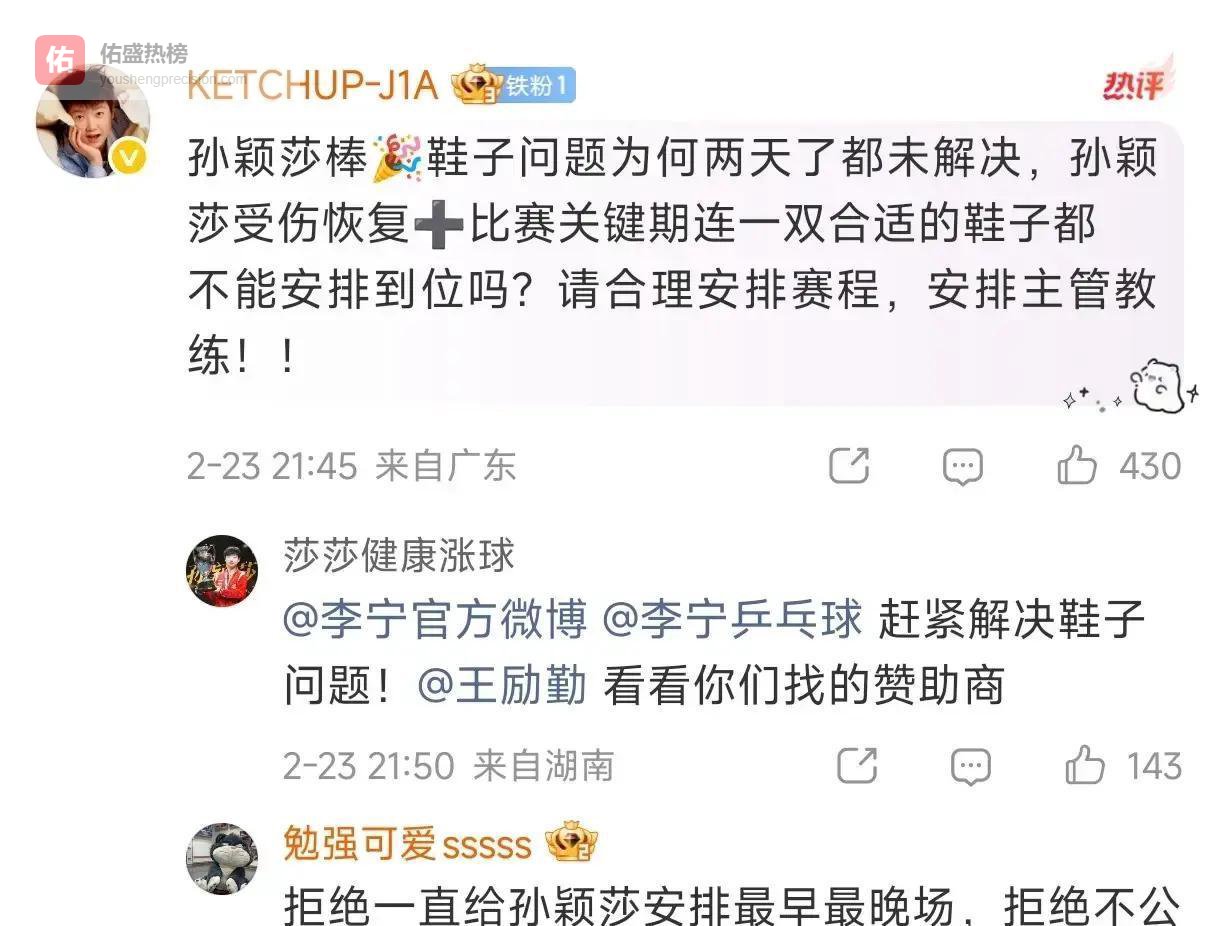Click the KETCHUP-J1A username
Viewport: 1220px width, 926px height.
[313, 87]
